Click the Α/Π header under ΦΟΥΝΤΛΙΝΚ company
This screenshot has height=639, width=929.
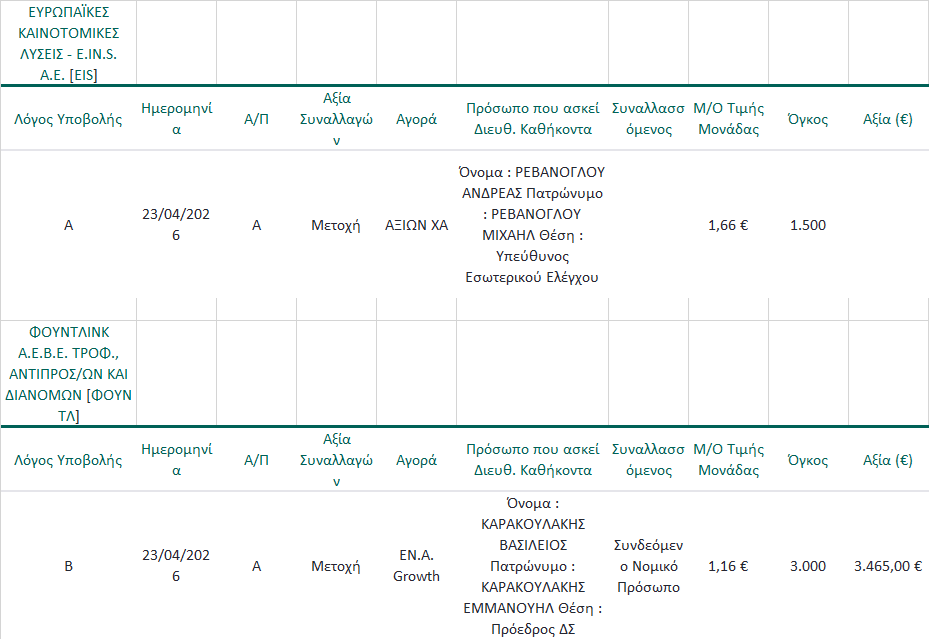pos(257,460)
